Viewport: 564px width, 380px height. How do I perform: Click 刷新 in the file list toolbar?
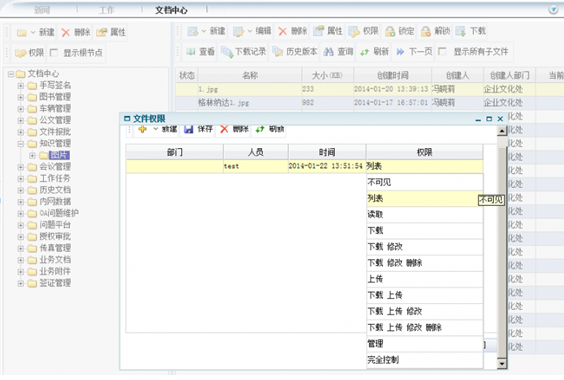(374, 52)
